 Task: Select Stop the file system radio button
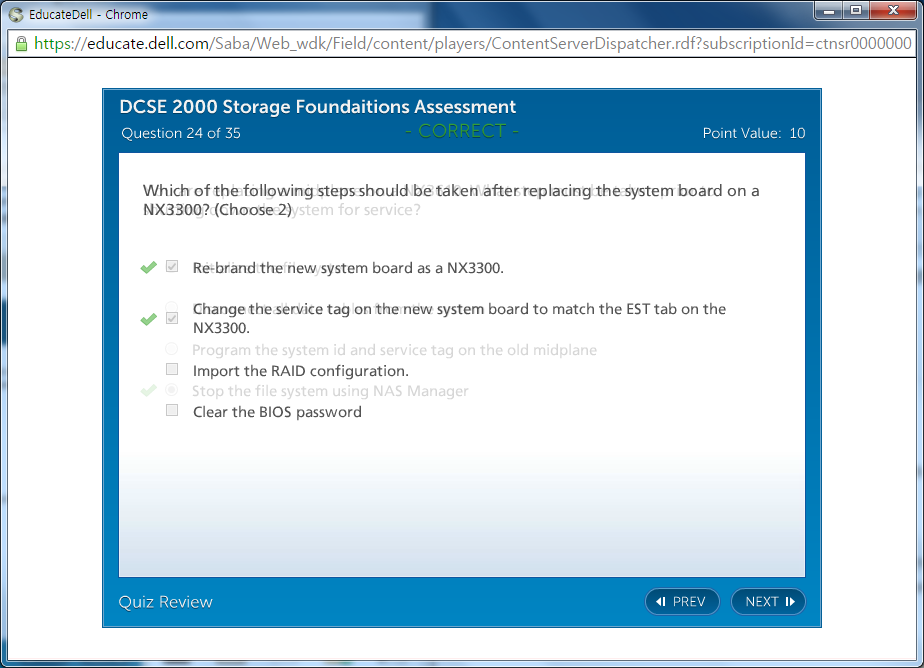pos(172,390)
